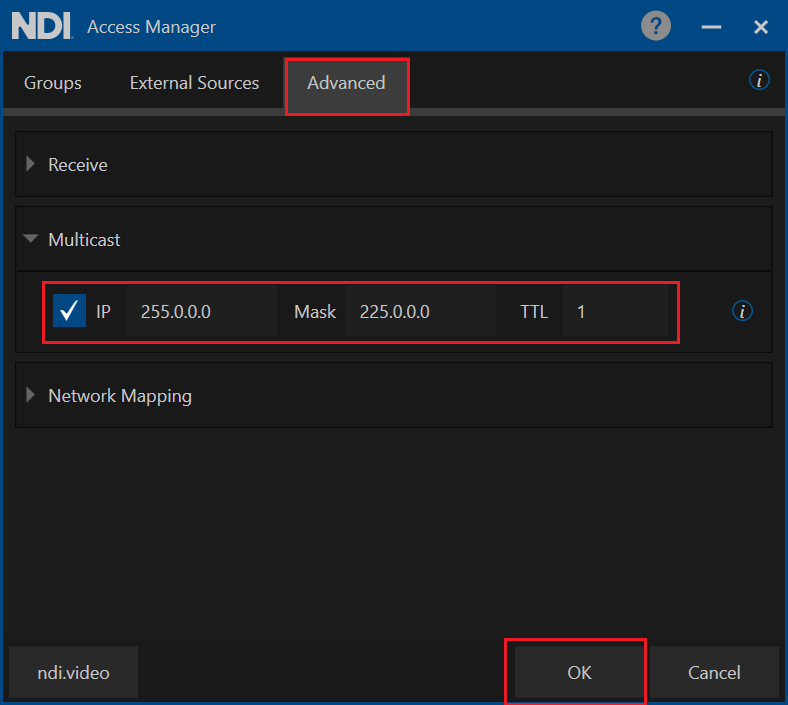
Task: Click the NDI logo in the title bar
Action: pos(41,26)
